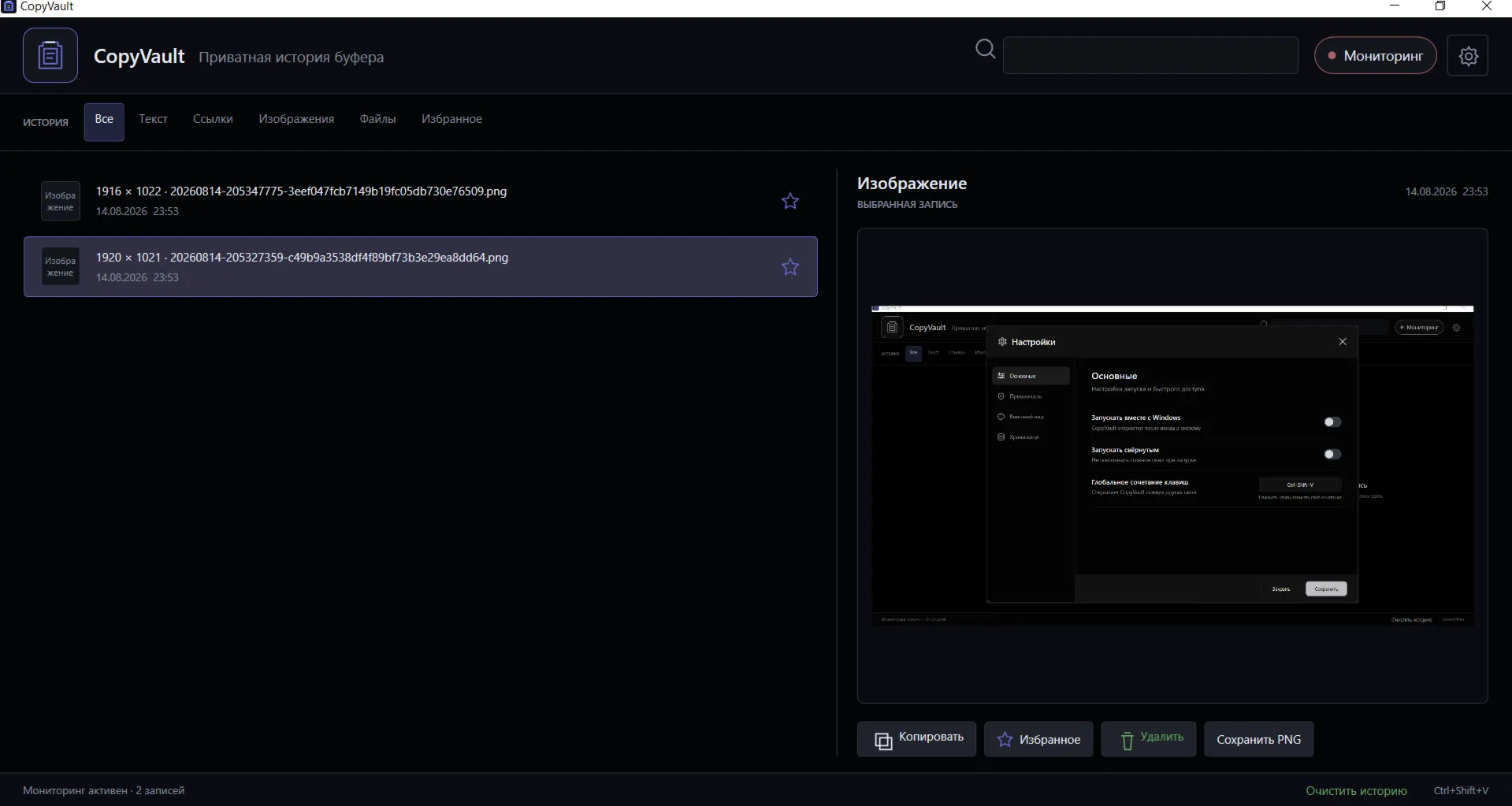Click the 'ИСТОРИЯ' label beside the tabs

pos(46,123)
